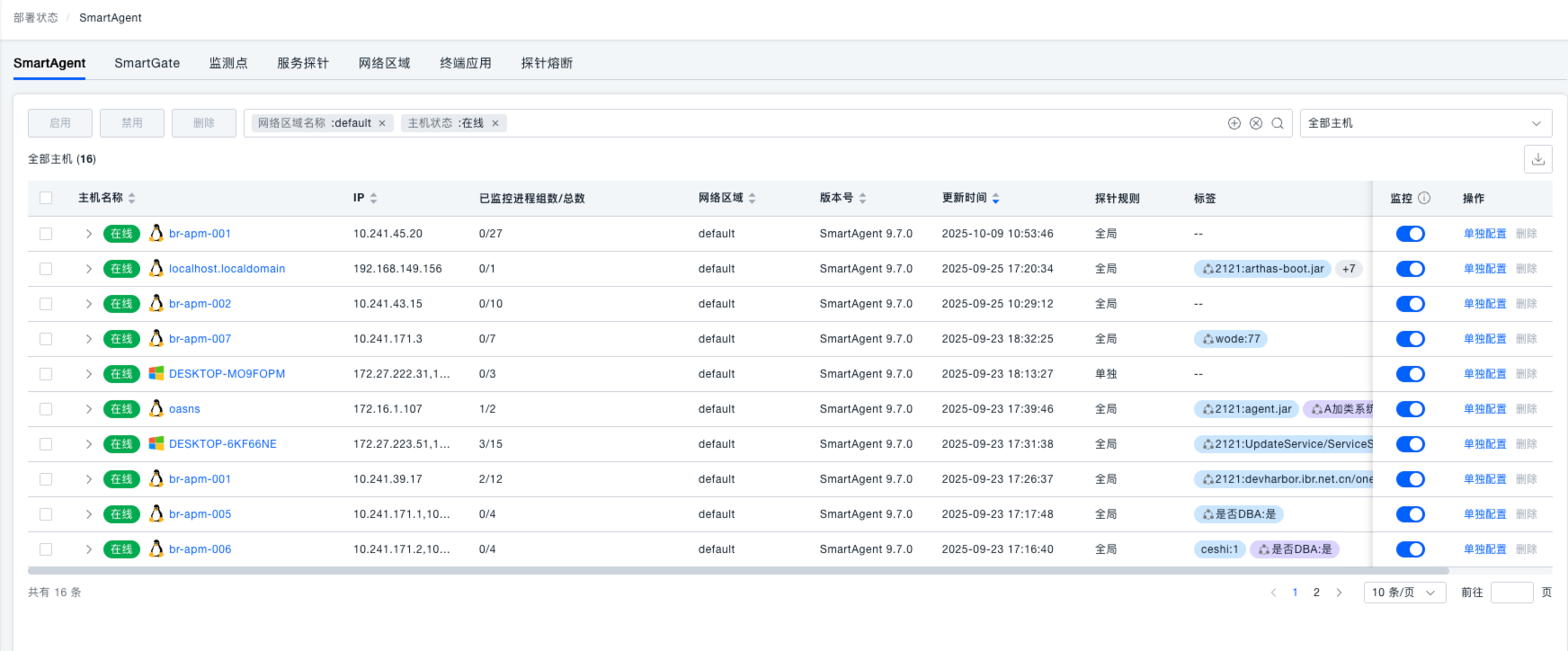Viewport: 1568px width, 651px height.
Task: Clear all filters with circled X icon
Action: [1256, 123]
